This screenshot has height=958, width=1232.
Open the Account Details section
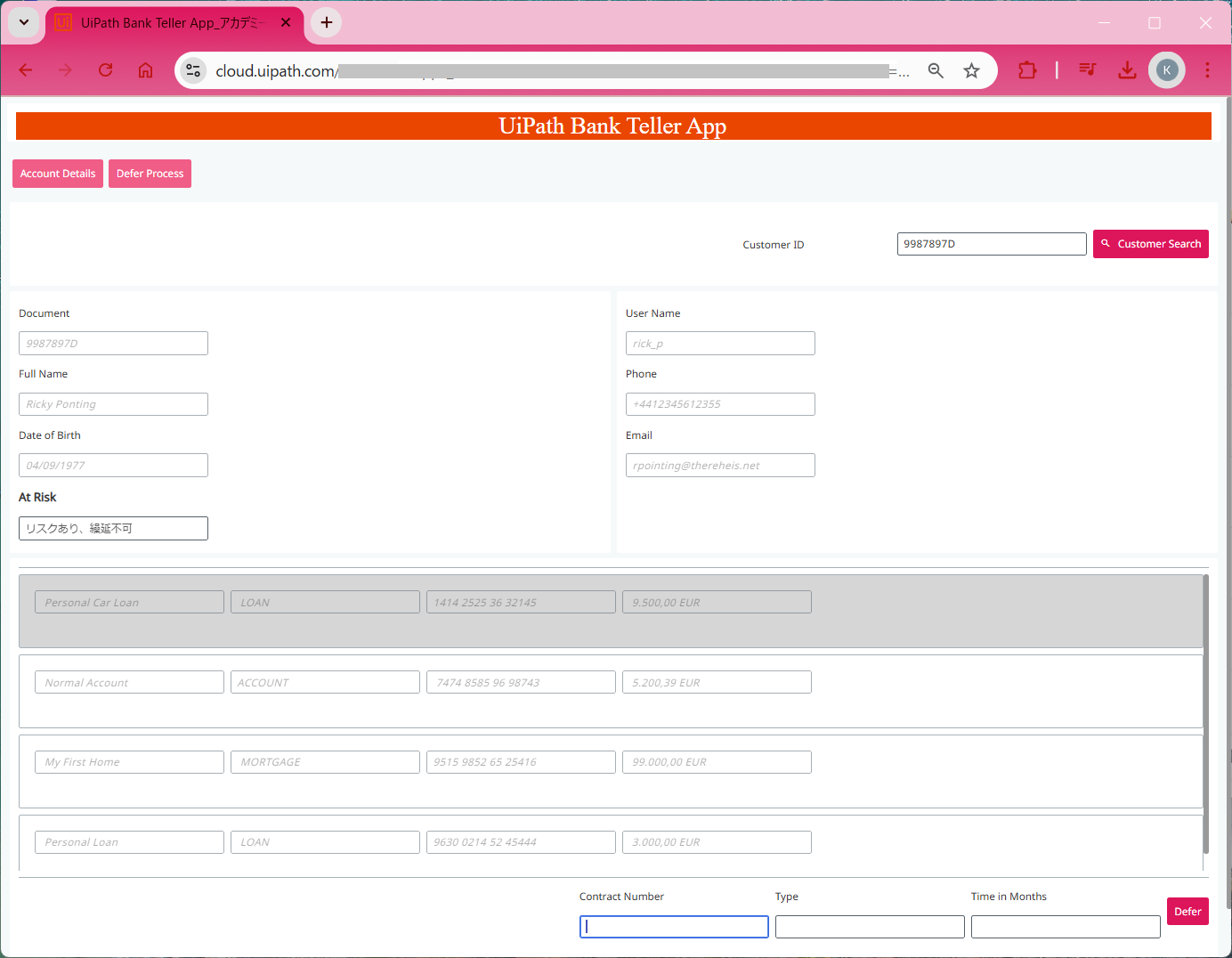[58, 174]
